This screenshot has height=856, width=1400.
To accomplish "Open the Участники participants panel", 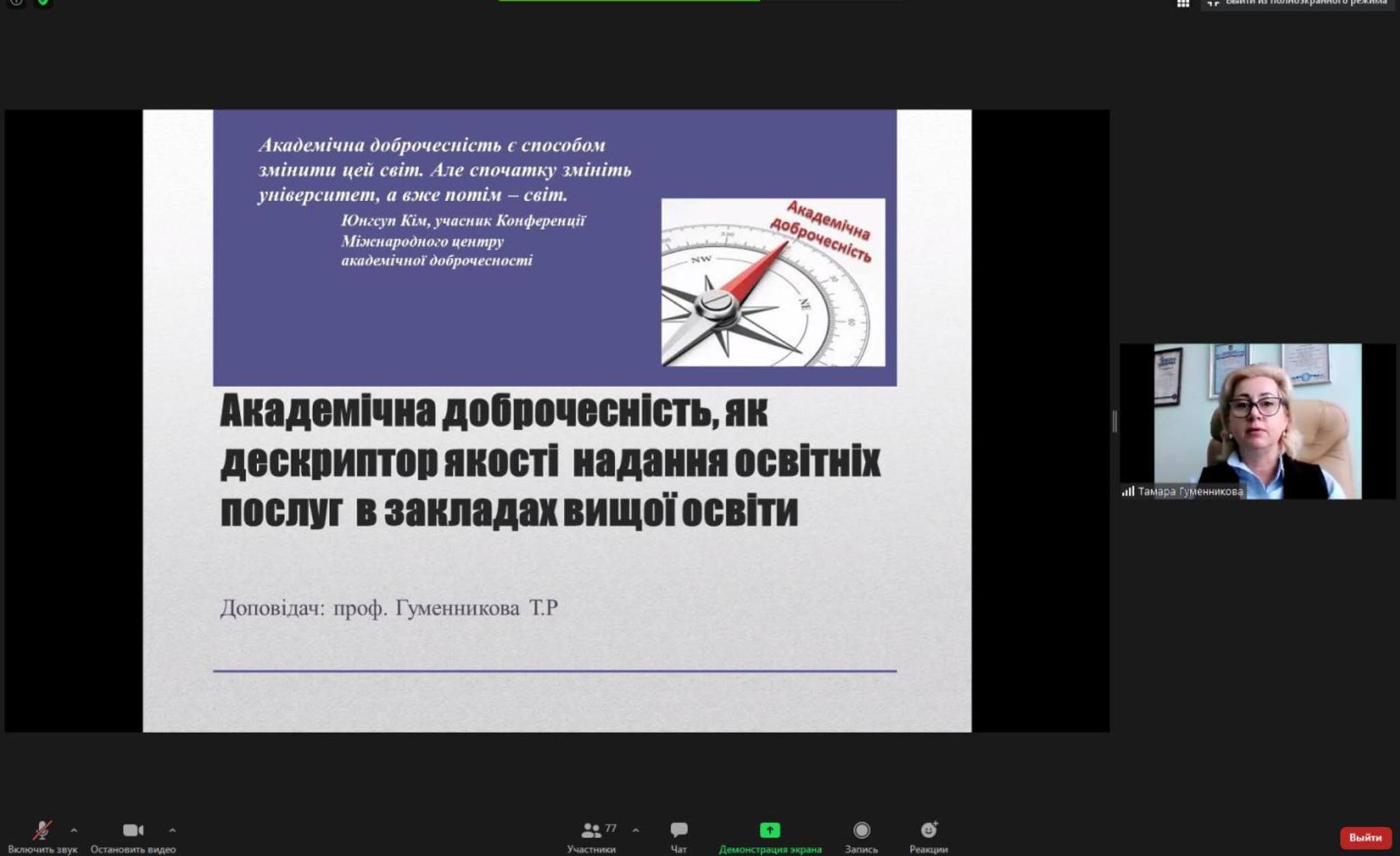I will pyautogui.click(x=591, y=830).
